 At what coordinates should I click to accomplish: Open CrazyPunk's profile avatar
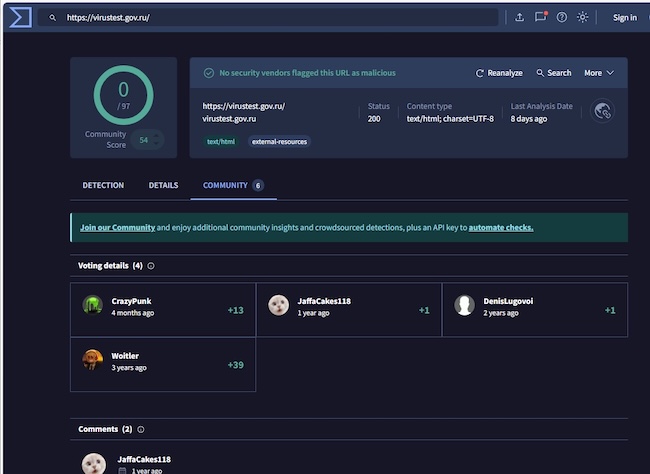tap(93, 306)
